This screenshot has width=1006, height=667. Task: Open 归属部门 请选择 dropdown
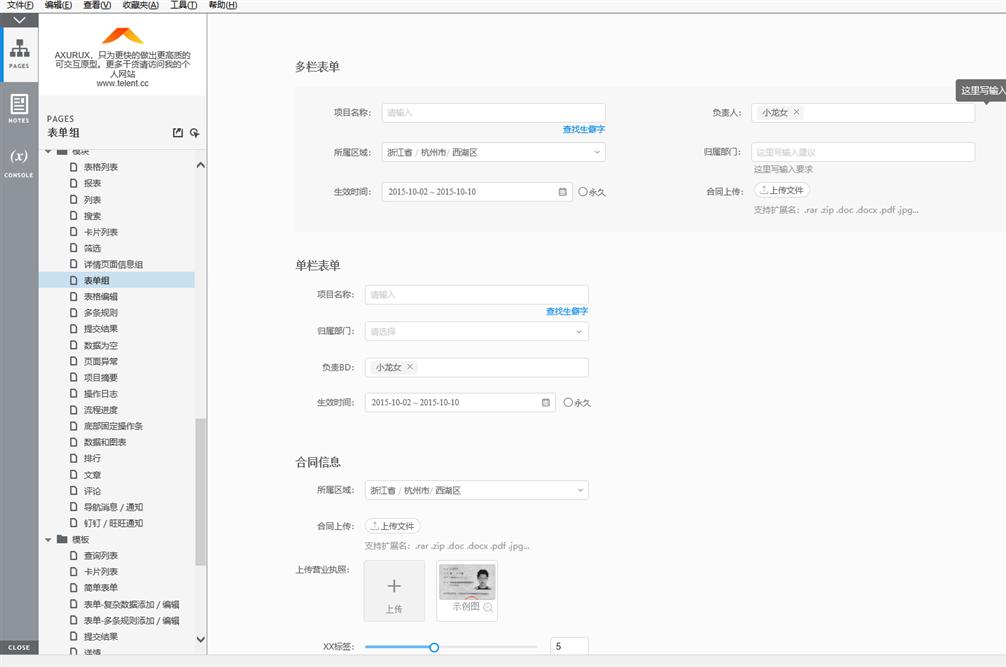click(x=476, y=332)
